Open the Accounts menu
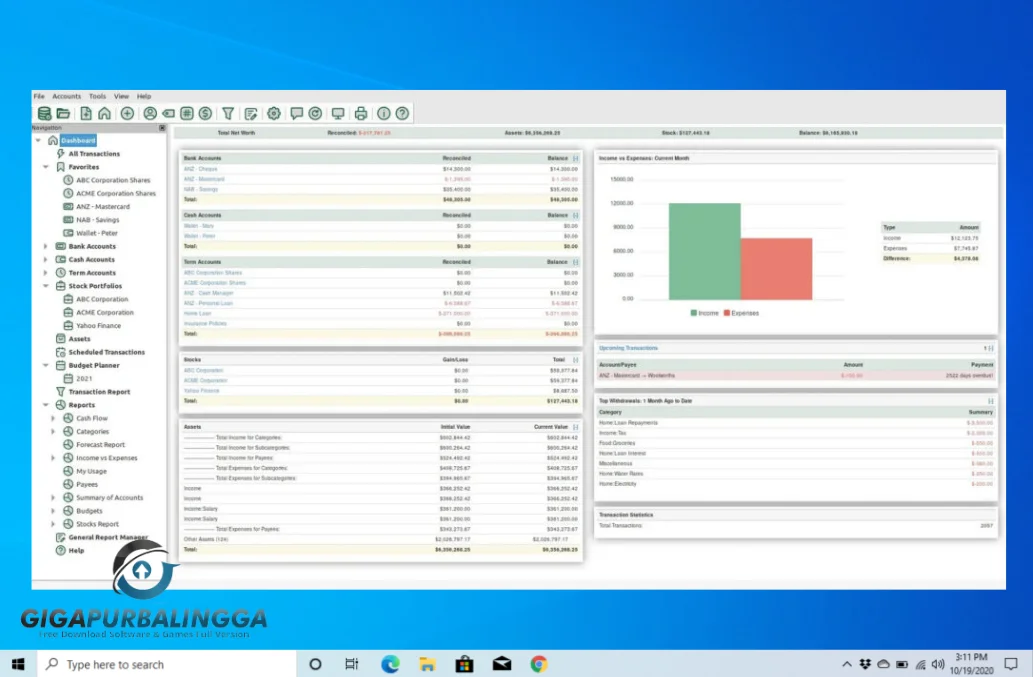This screenshot has width=1033, height=677. pos(67,96)
